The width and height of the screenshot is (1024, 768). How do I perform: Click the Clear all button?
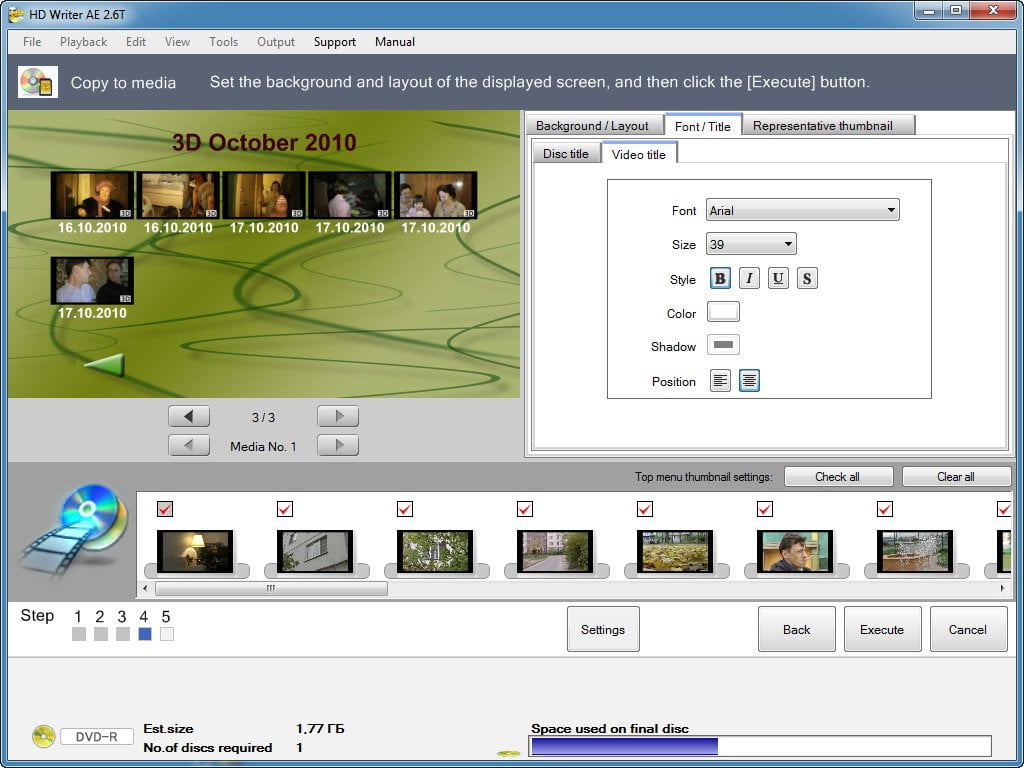956,477
